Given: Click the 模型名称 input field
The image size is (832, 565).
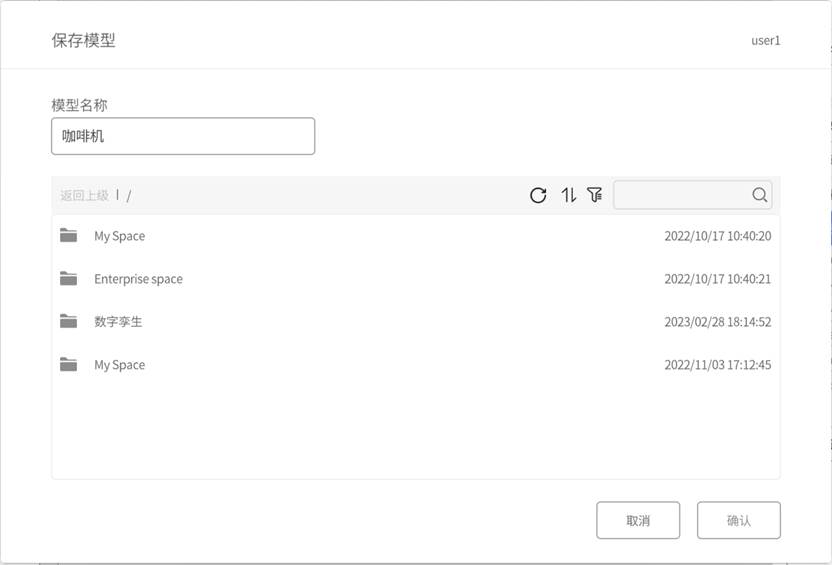Looking at the screenshot, I should 183,136.
